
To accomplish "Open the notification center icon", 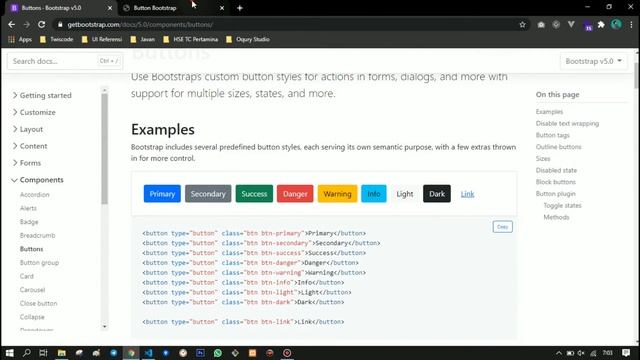I will coord(626,353).
